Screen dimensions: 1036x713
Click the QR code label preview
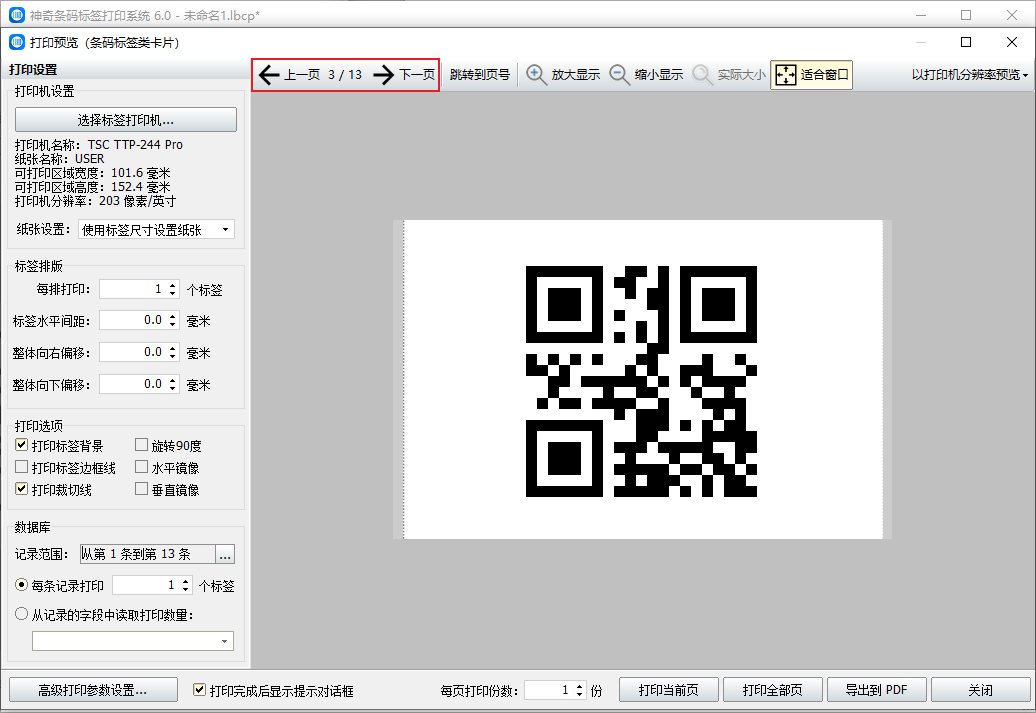tap(642, 381)
